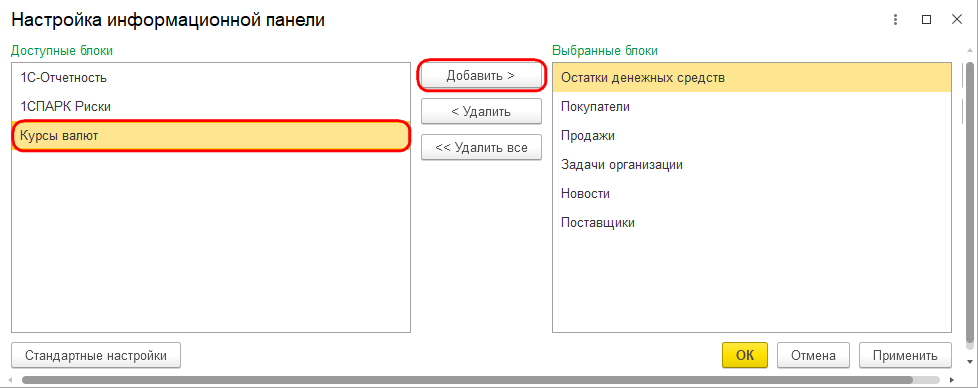The height and width of the screenshot is (388, 978).
Task: Click the horizontal scrollbar right arrow
Action: (x=951, y=379)
